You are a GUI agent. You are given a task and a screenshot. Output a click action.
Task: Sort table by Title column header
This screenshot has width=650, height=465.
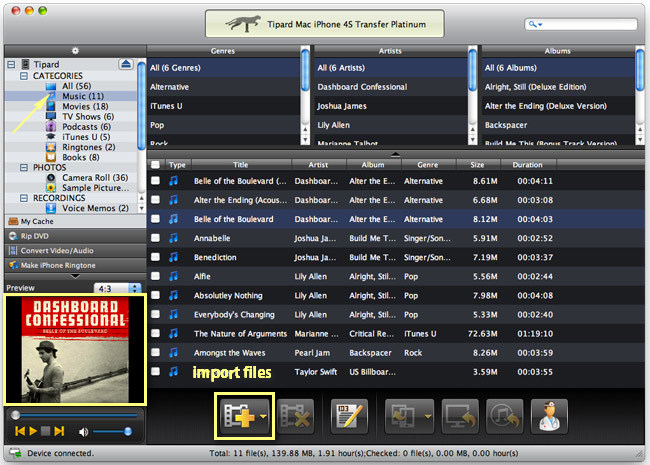pyautogui.click(x=241, y=165)
